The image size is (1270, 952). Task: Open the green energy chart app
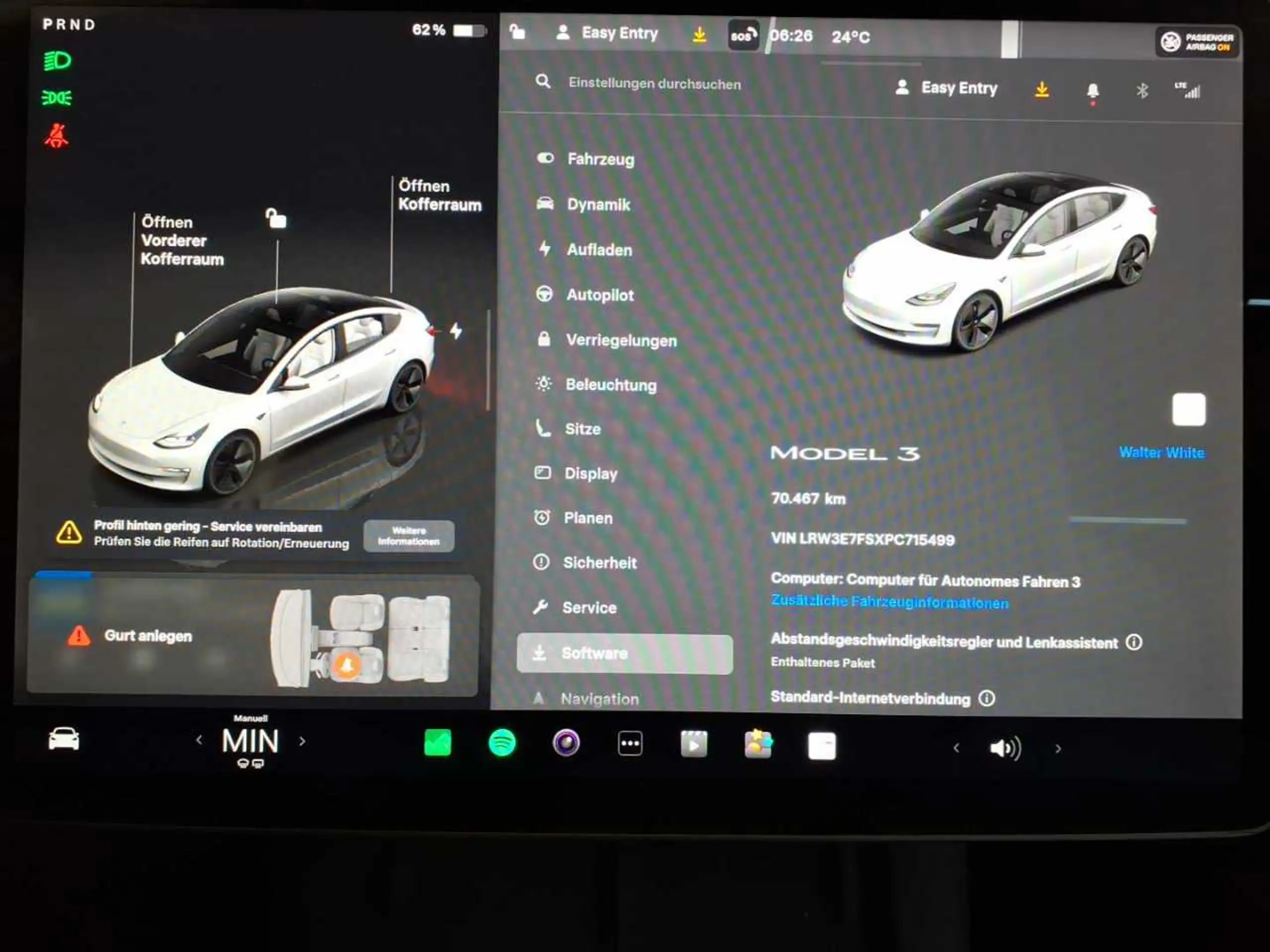pos(438,743)
